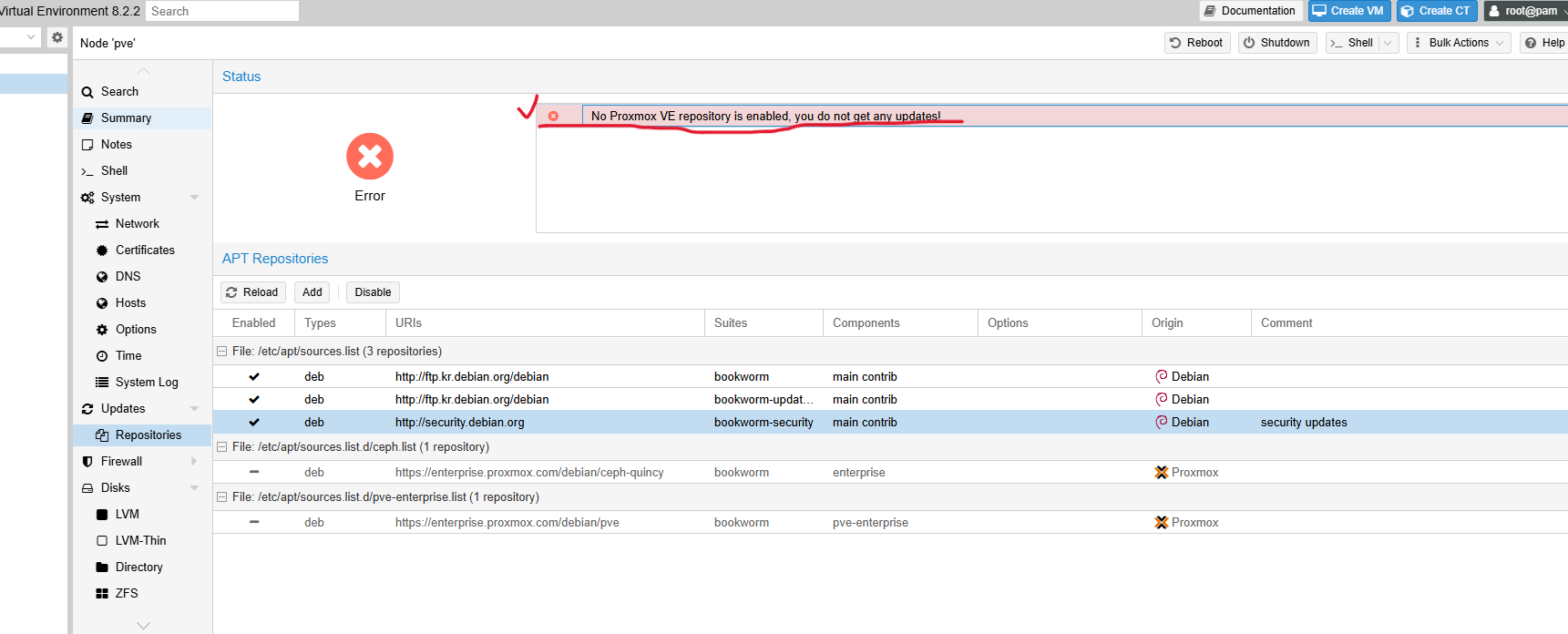1568x634 pixels.
Task: Select the disabled dash of the pve-enterprise row
Action: coord(254,522)
